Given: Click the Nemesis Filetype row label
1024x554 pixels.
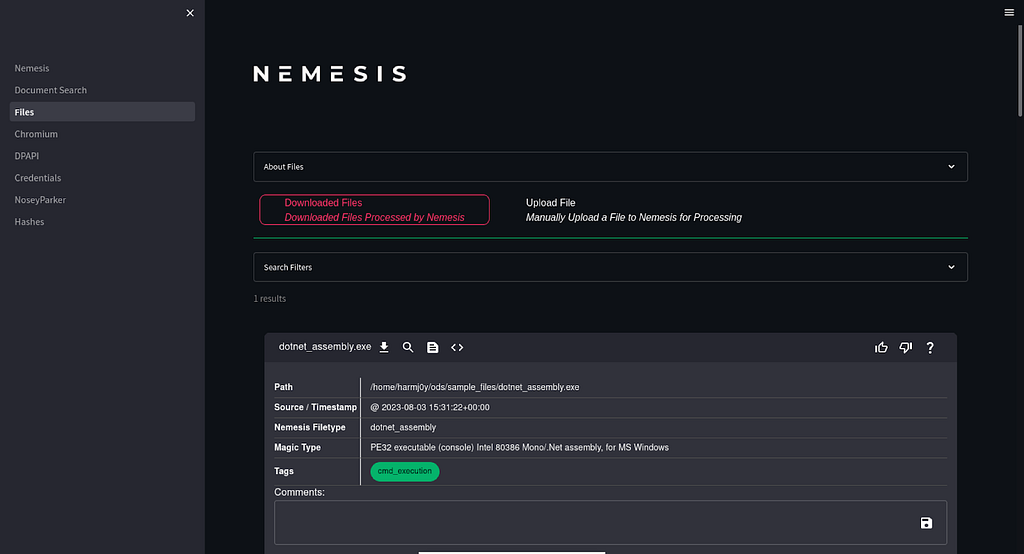Looking at the screenshot, I should pos(310,427).
